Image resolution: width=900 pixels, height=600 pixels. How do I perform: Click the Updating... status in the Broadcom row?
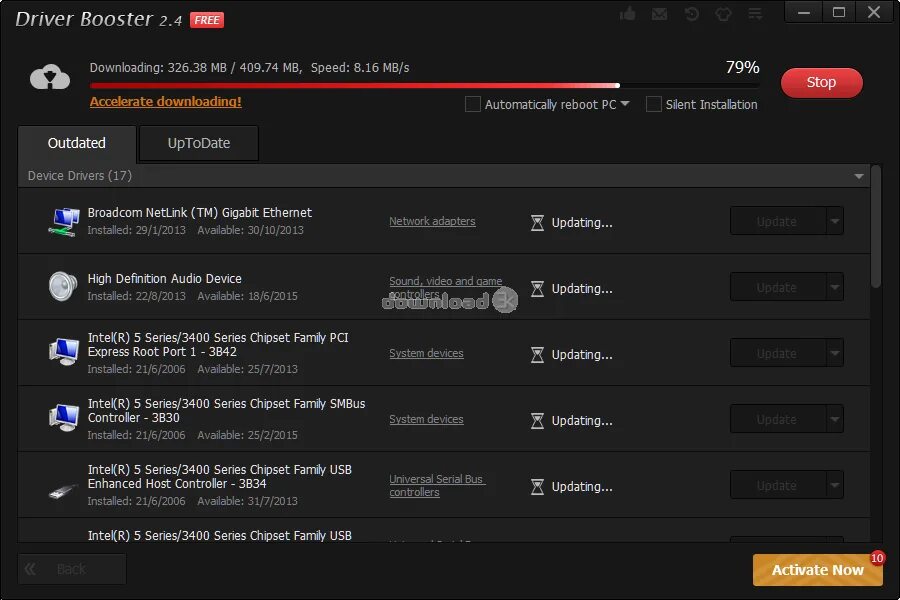582,223
